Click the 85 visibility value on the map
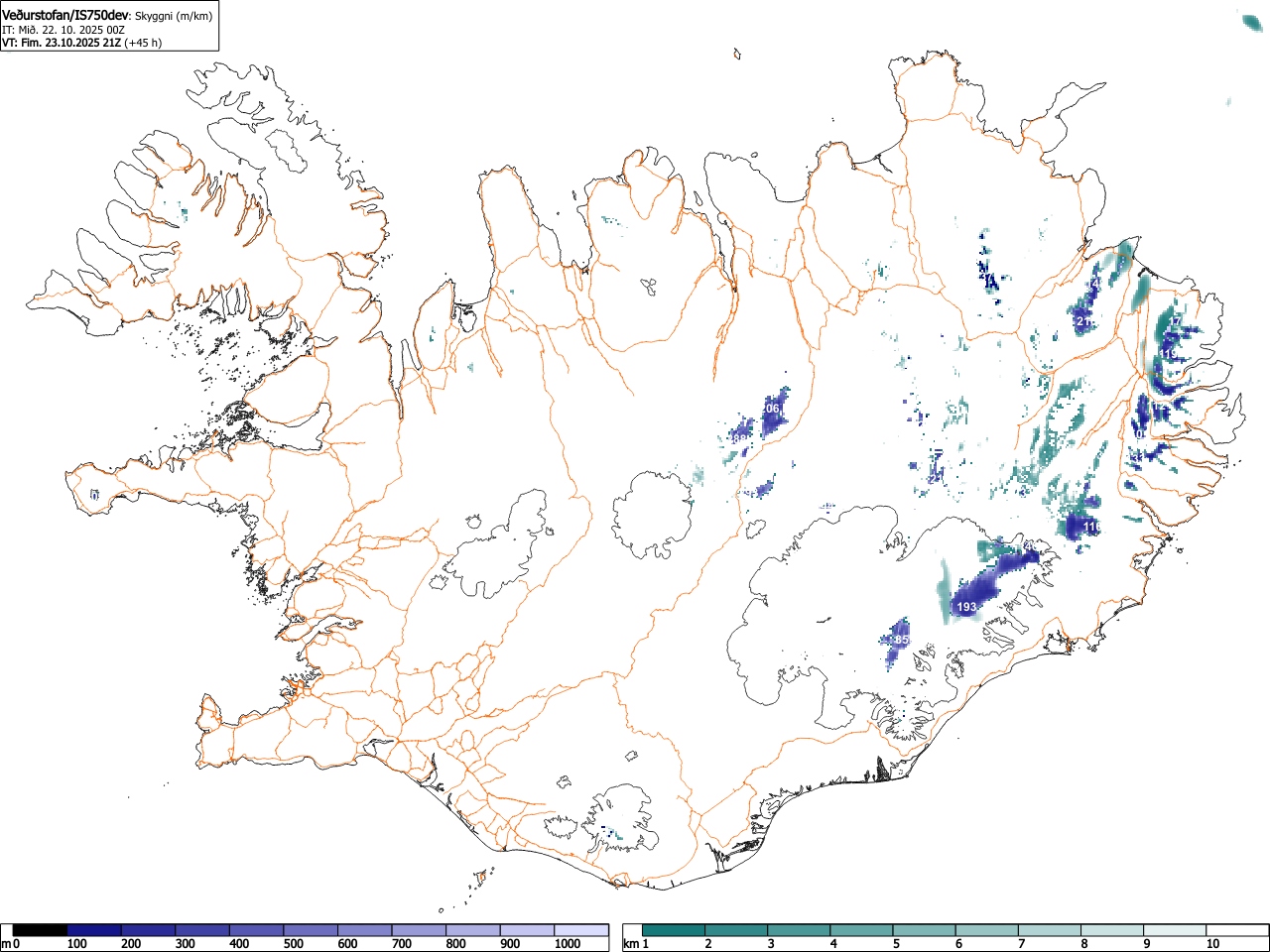Screen dimensions: 1270x952 901,641
